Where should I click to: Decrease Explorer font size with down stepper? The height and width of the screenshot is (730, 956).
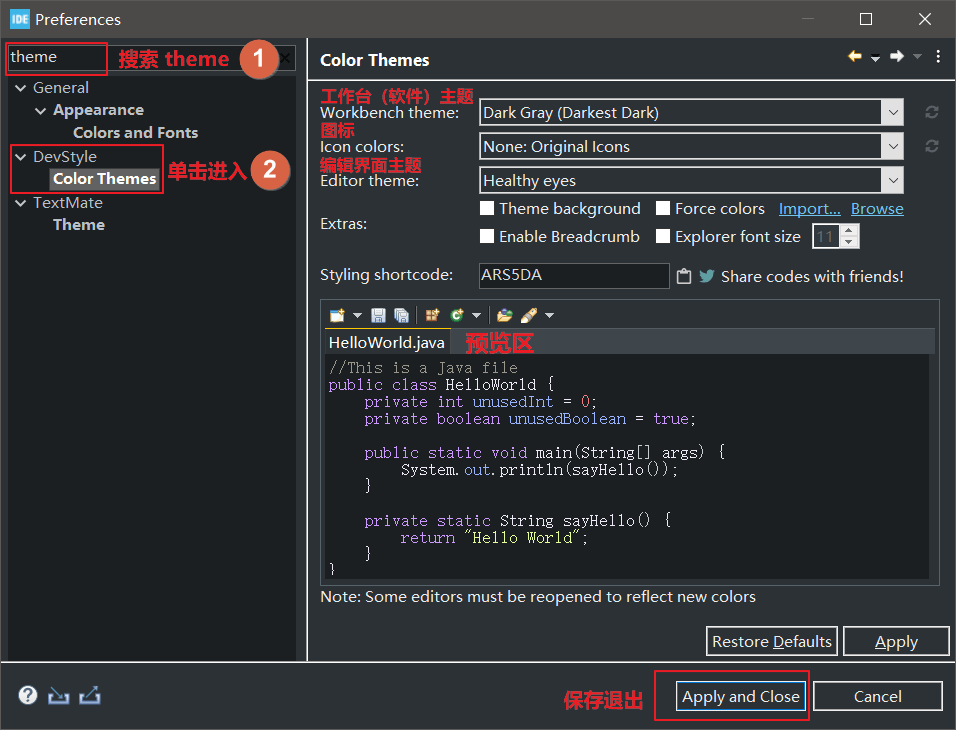(x=849, y=242)
